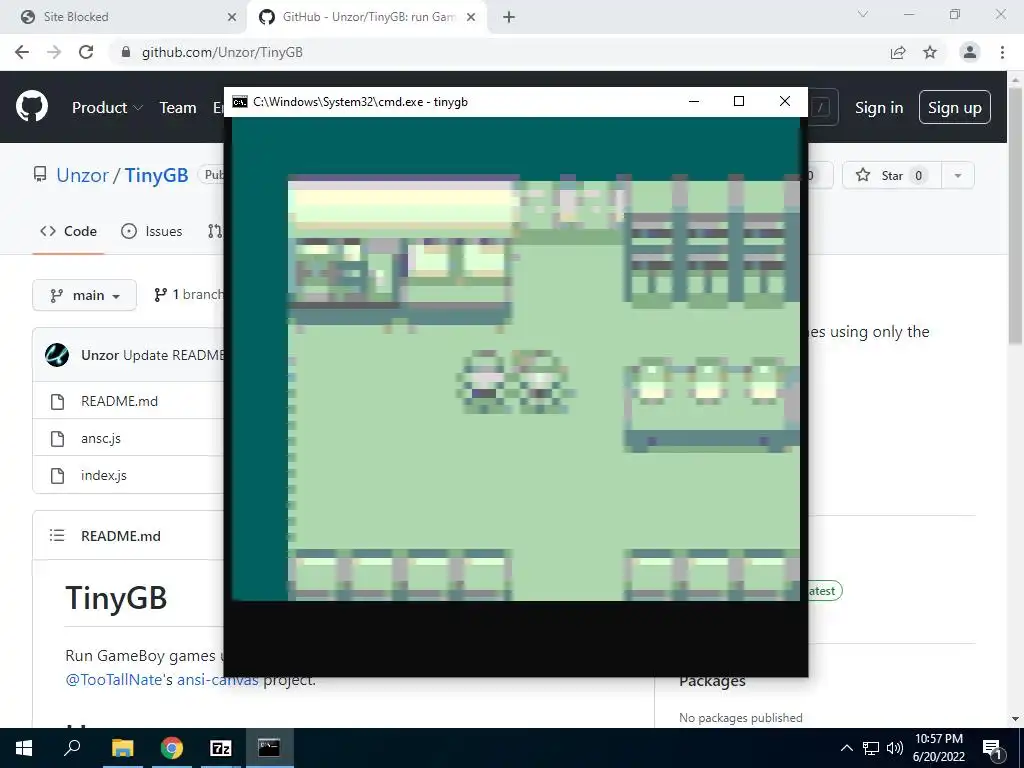
Task: Open File Explorer from the taskbar
Action: 122,748
